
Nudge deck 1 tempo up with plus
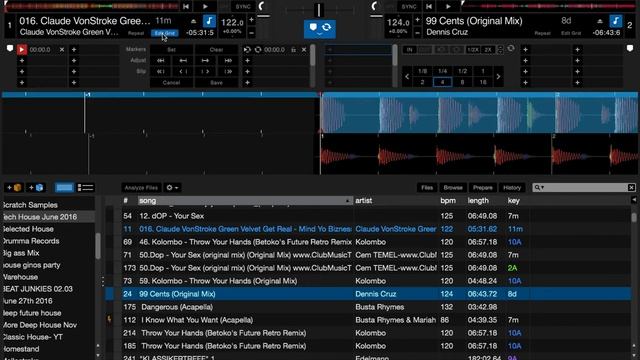click(251, 20)
